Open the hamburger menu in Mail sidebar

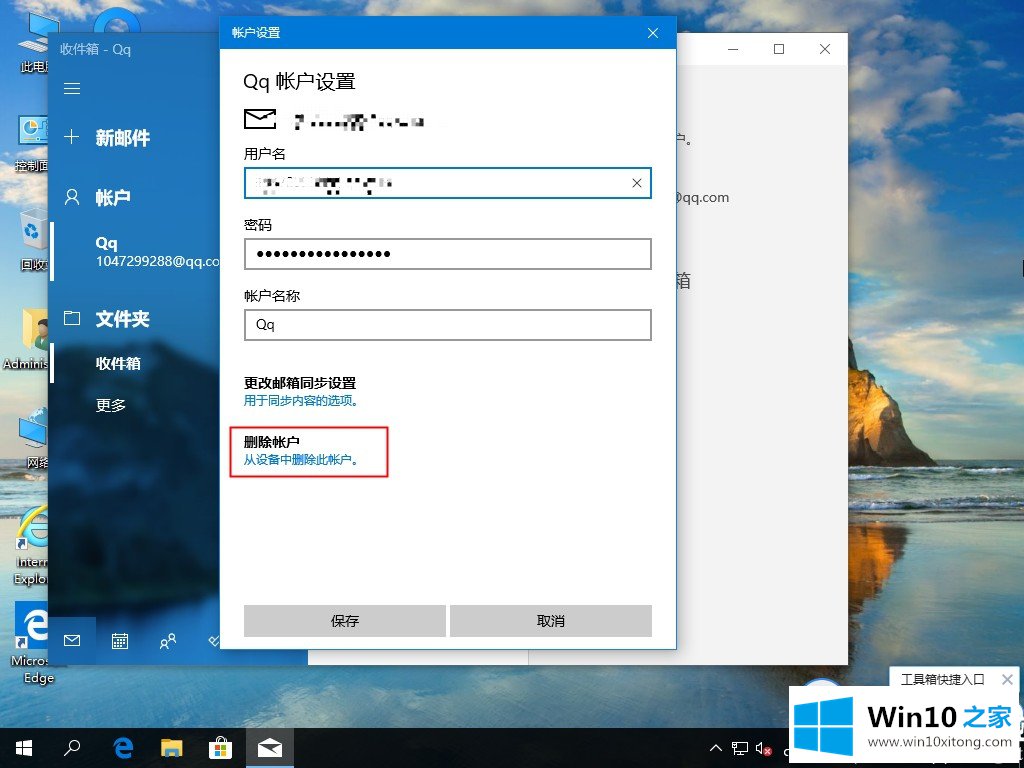pos(72,88)
